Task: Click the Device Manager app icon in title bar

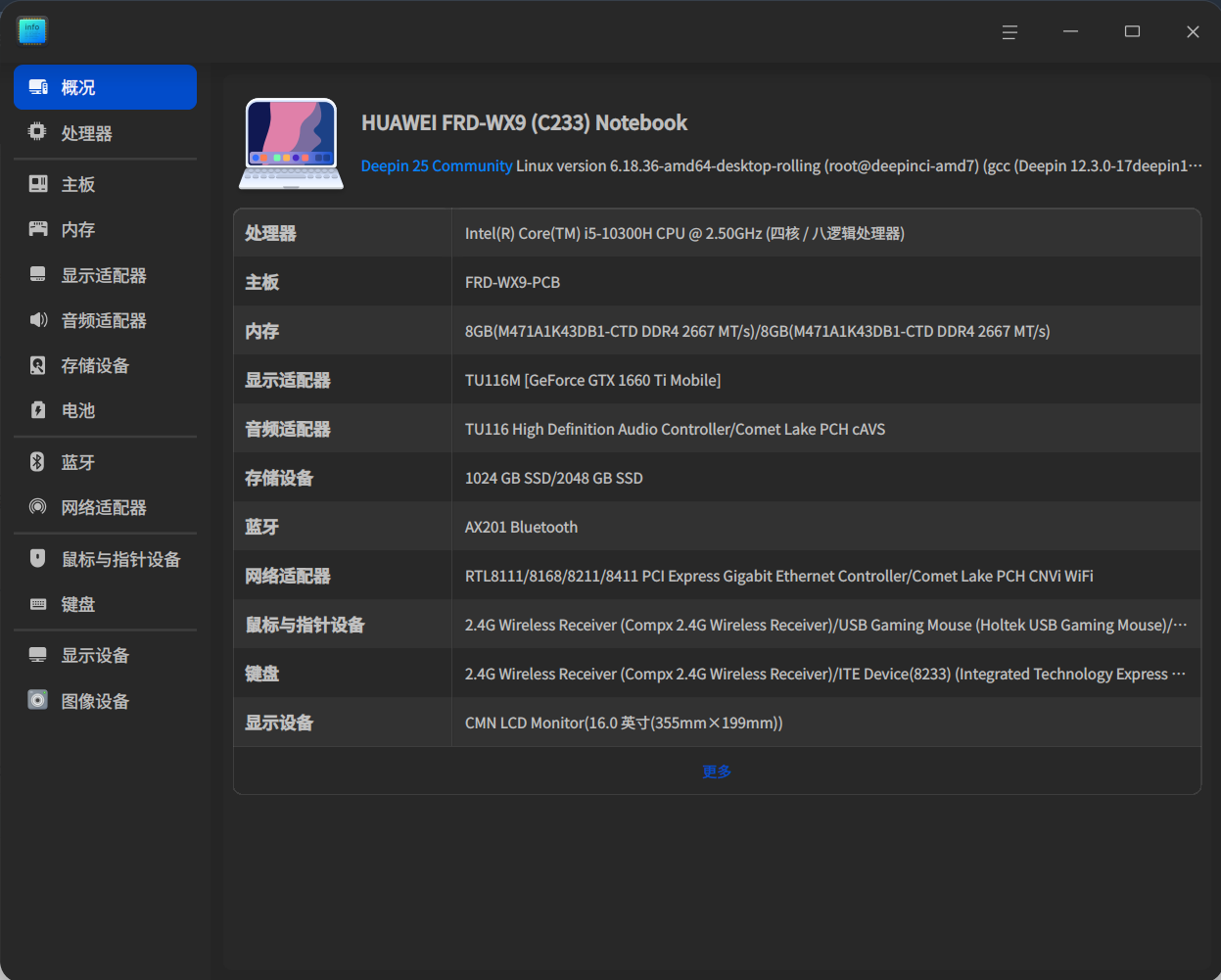Action: tap(31, 31)
